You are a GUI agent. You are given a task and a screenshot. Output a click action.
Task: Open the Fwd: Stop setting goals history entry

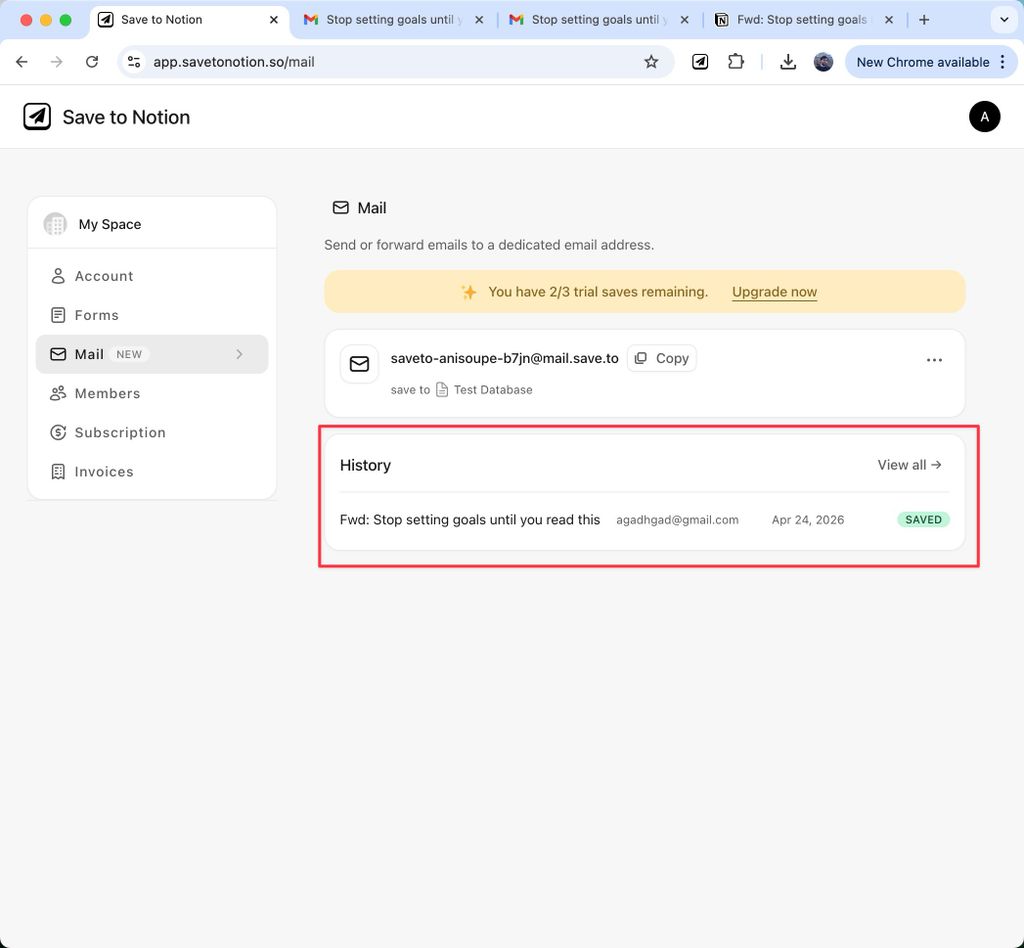coord(470,520)
